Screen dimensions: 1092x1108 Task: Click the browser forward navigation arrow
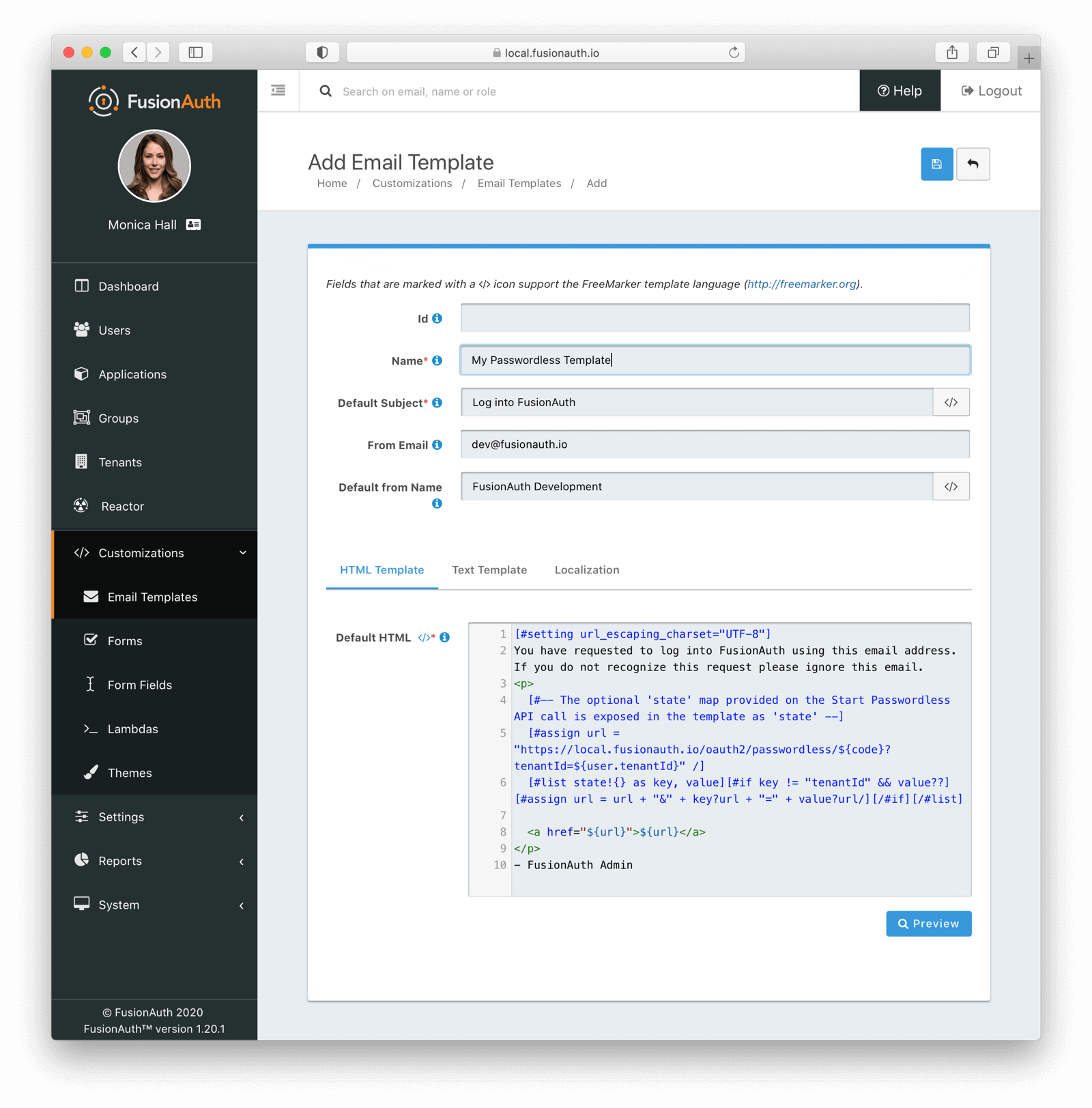click(x=158, y=52)
